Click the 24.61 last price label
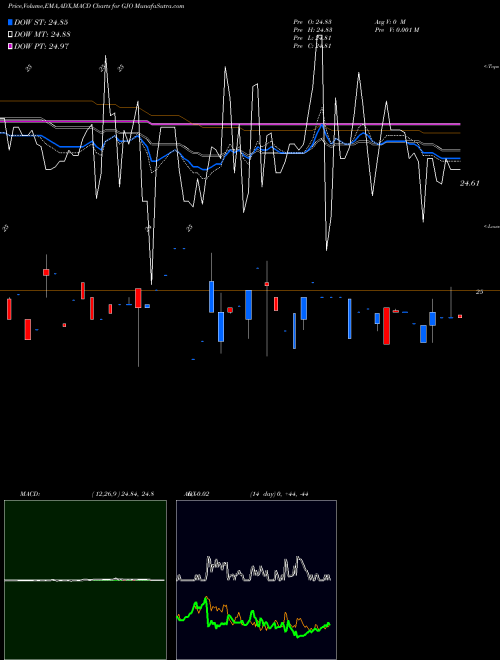This screenshot has height=660, width=500. point(470,184)
